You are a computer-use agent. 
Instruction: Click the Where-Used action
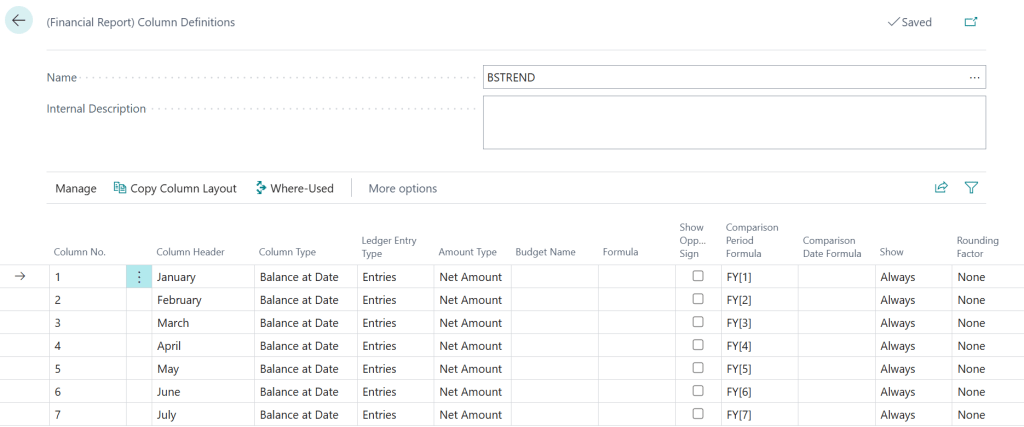[295, 188]
